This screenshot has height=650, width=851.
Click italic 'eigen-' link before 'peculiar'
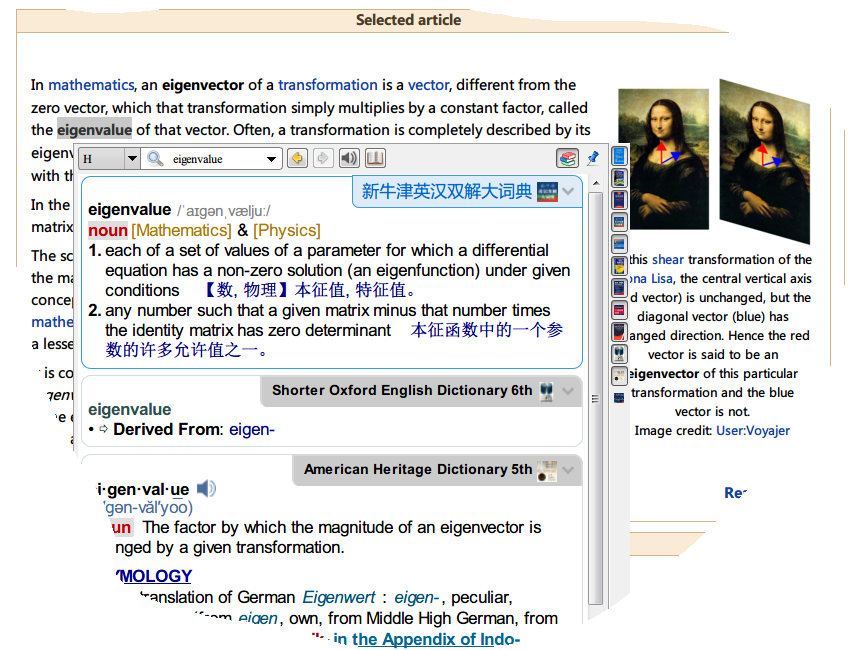pyautogui.click(x=417, y=597)
